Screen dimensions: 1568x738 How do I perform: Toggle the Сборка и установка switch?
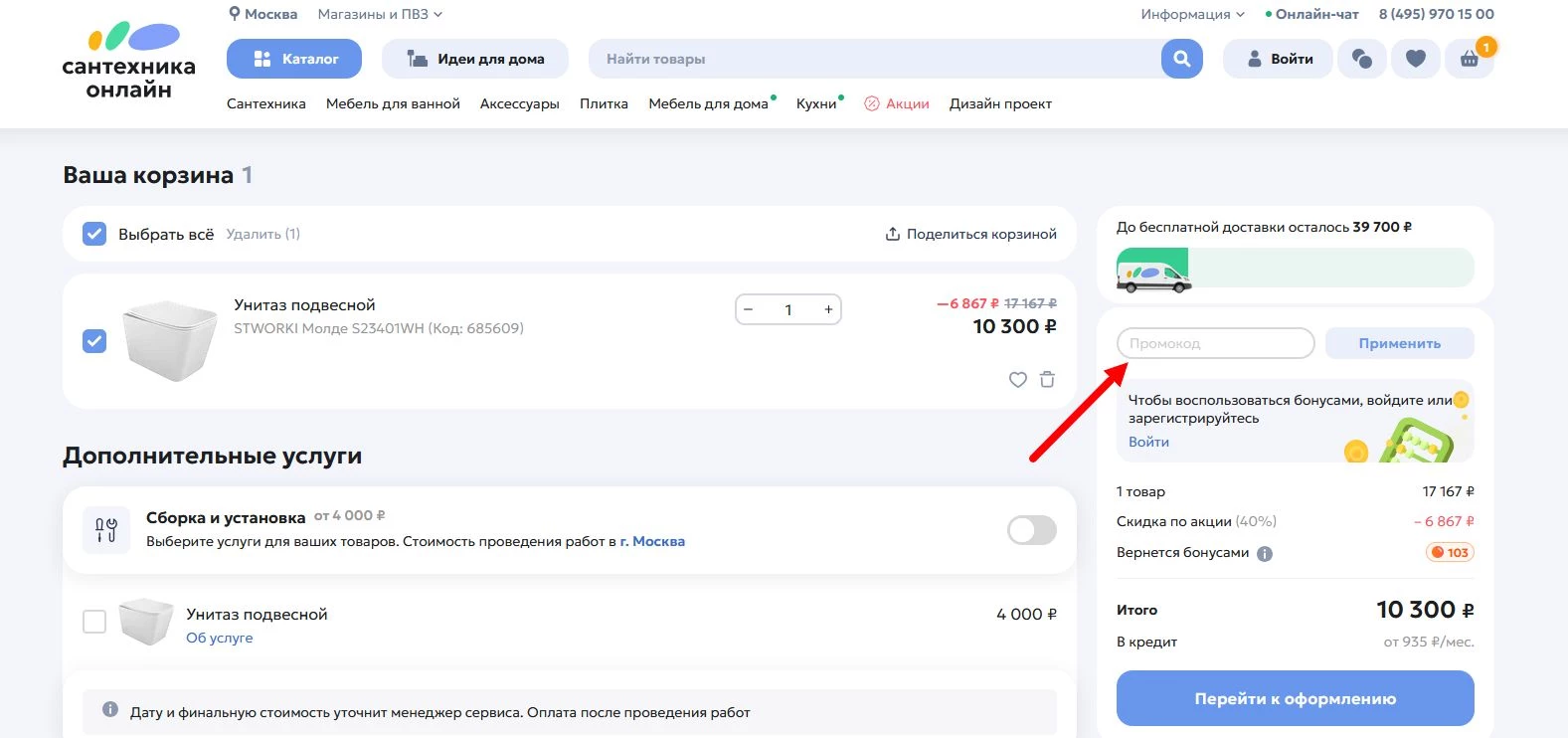[1031, 530]
